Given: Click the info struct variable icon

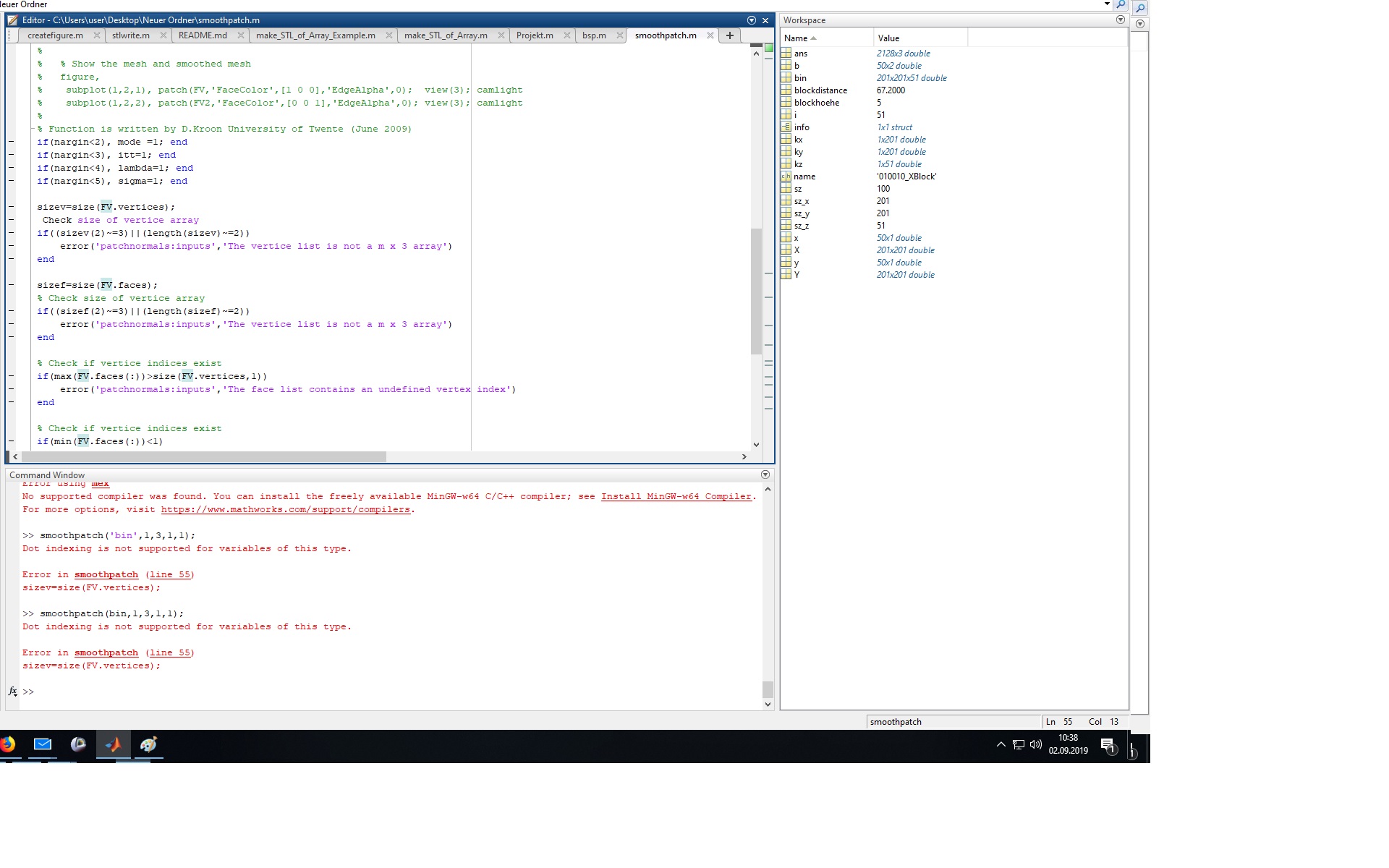Looking at the screenshot, I should tap(786, 127).
